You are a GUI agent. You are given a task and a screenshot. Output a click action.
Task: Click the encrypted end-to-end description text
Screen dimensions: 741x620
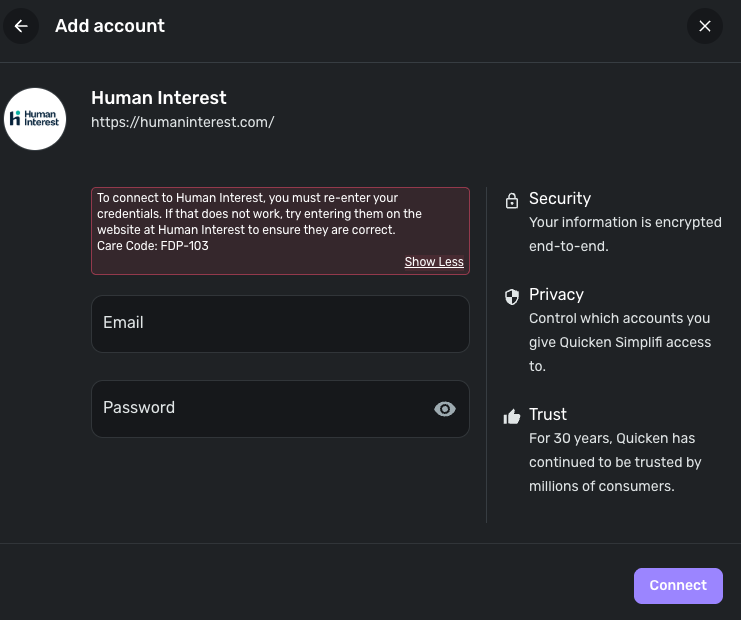pos(625,234)
